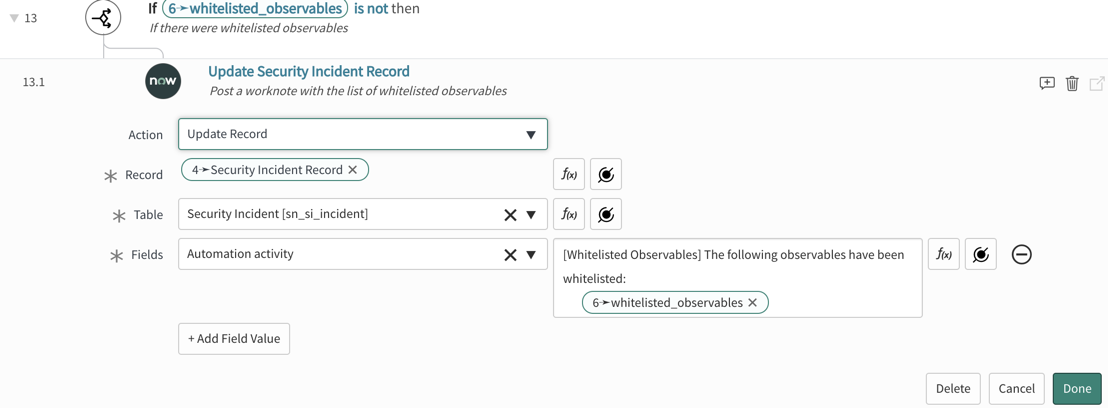Click the 'is not' condition operator
The image size is (1108, 408).
370,9
